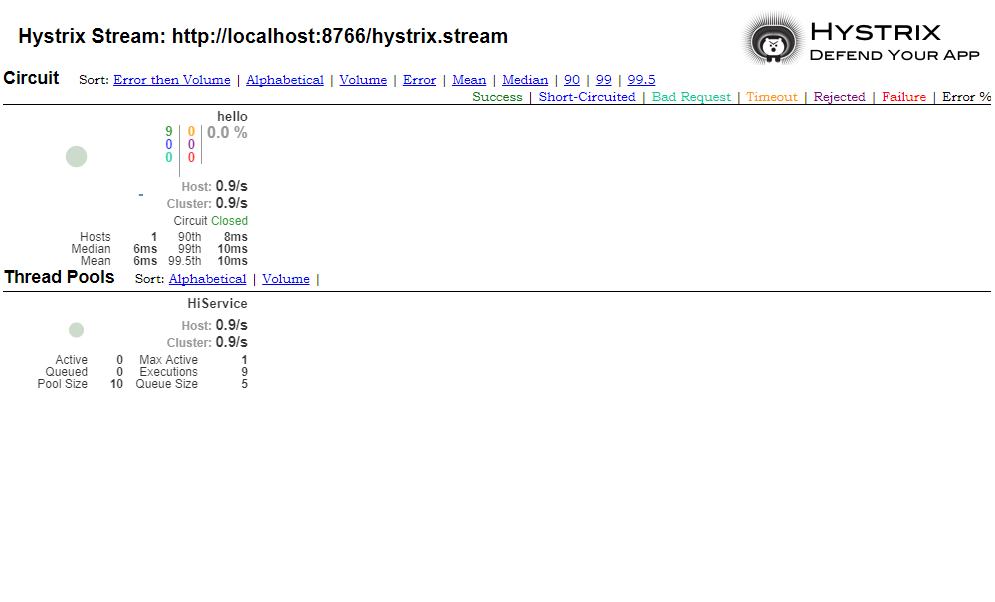Click the Max Active value 1
This screenshot has height=602, width=995.
[244, 360]
